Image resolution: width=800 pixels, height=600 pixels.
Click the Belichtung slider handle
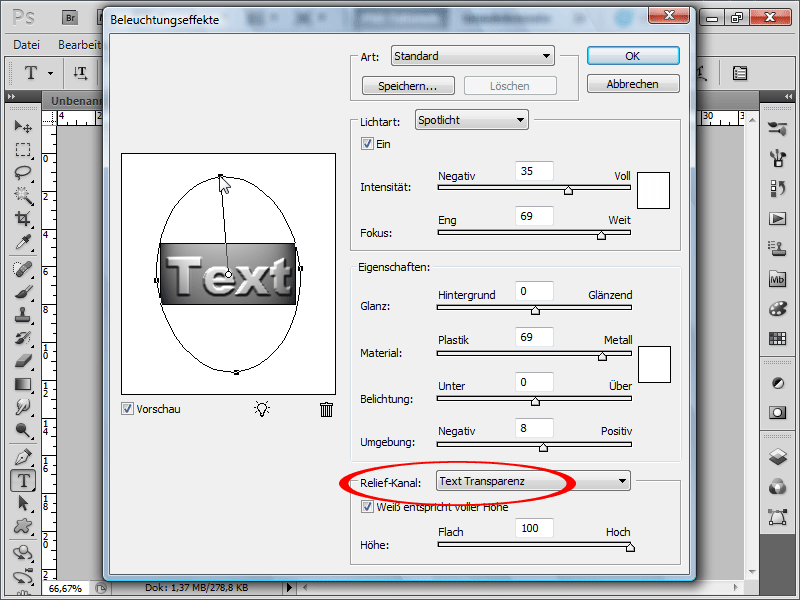tap(535, 402)
